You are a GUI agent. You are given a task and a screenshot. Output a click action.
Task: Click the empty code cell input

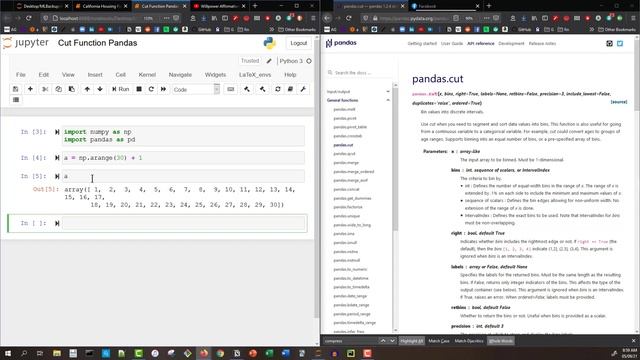[x=183, y=223]
